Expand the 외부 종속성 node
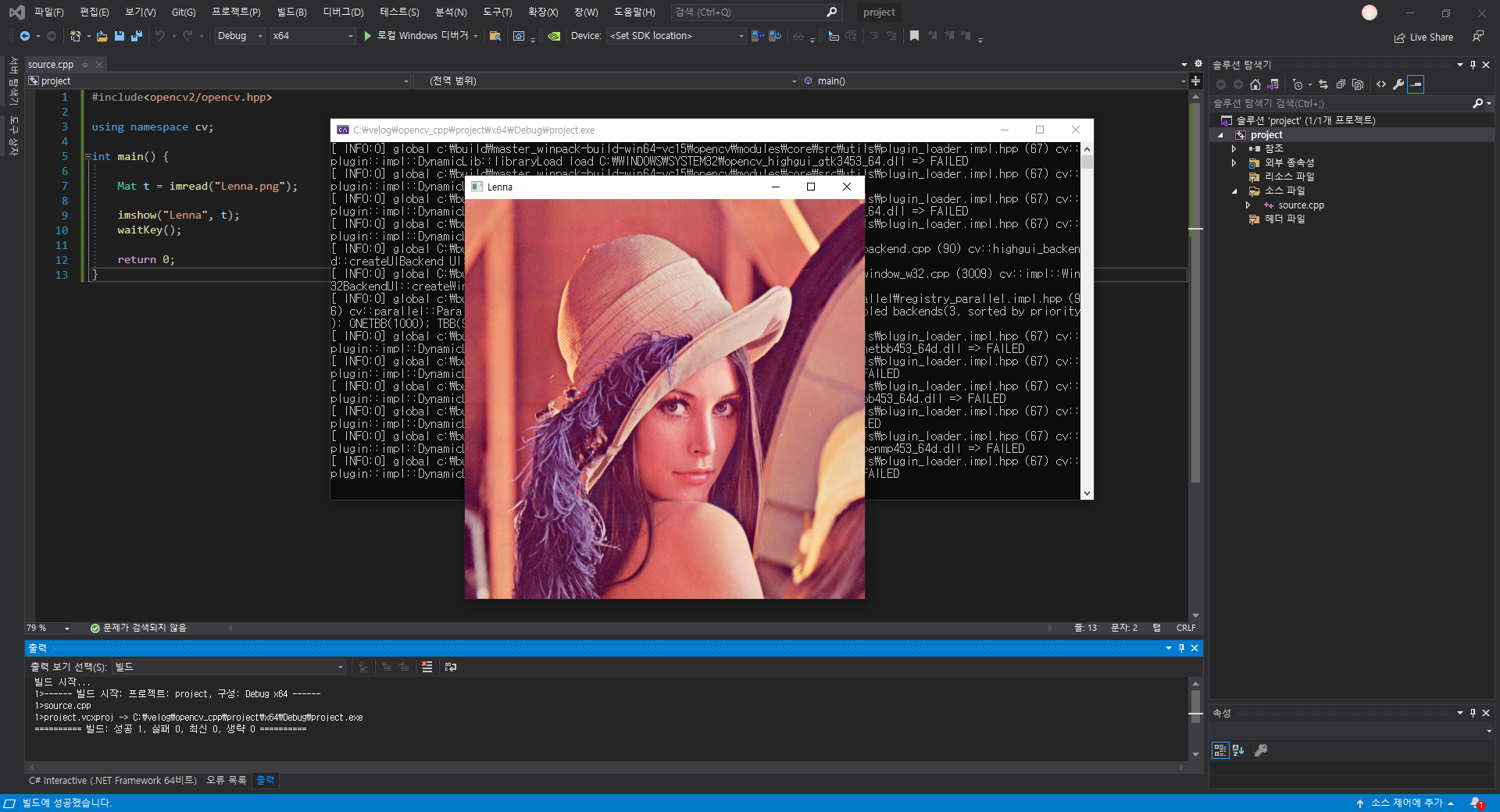This screenshot has height=812, width=1500. point(1234,162)
